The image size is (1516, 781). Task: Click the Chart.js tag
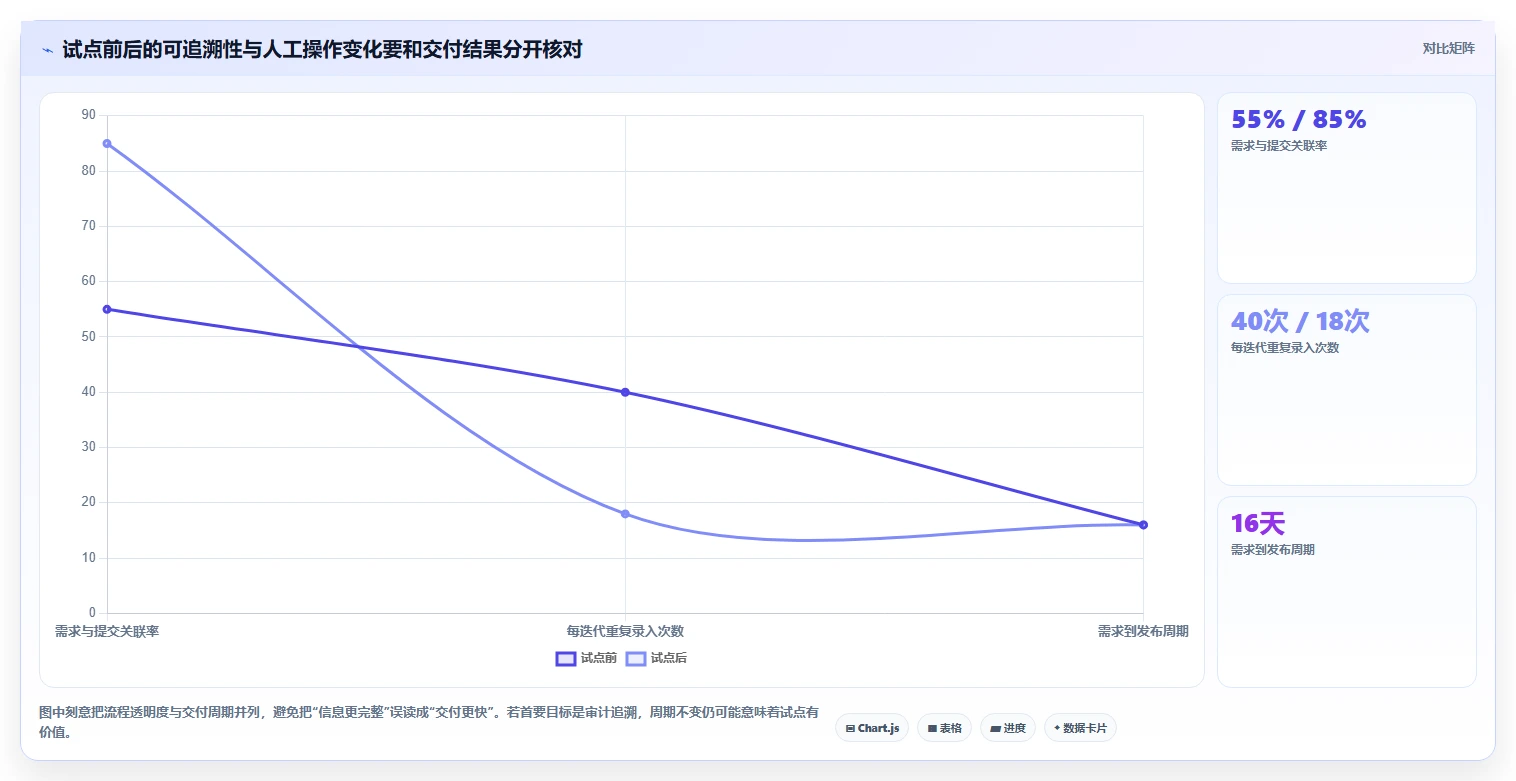(872, 728)
